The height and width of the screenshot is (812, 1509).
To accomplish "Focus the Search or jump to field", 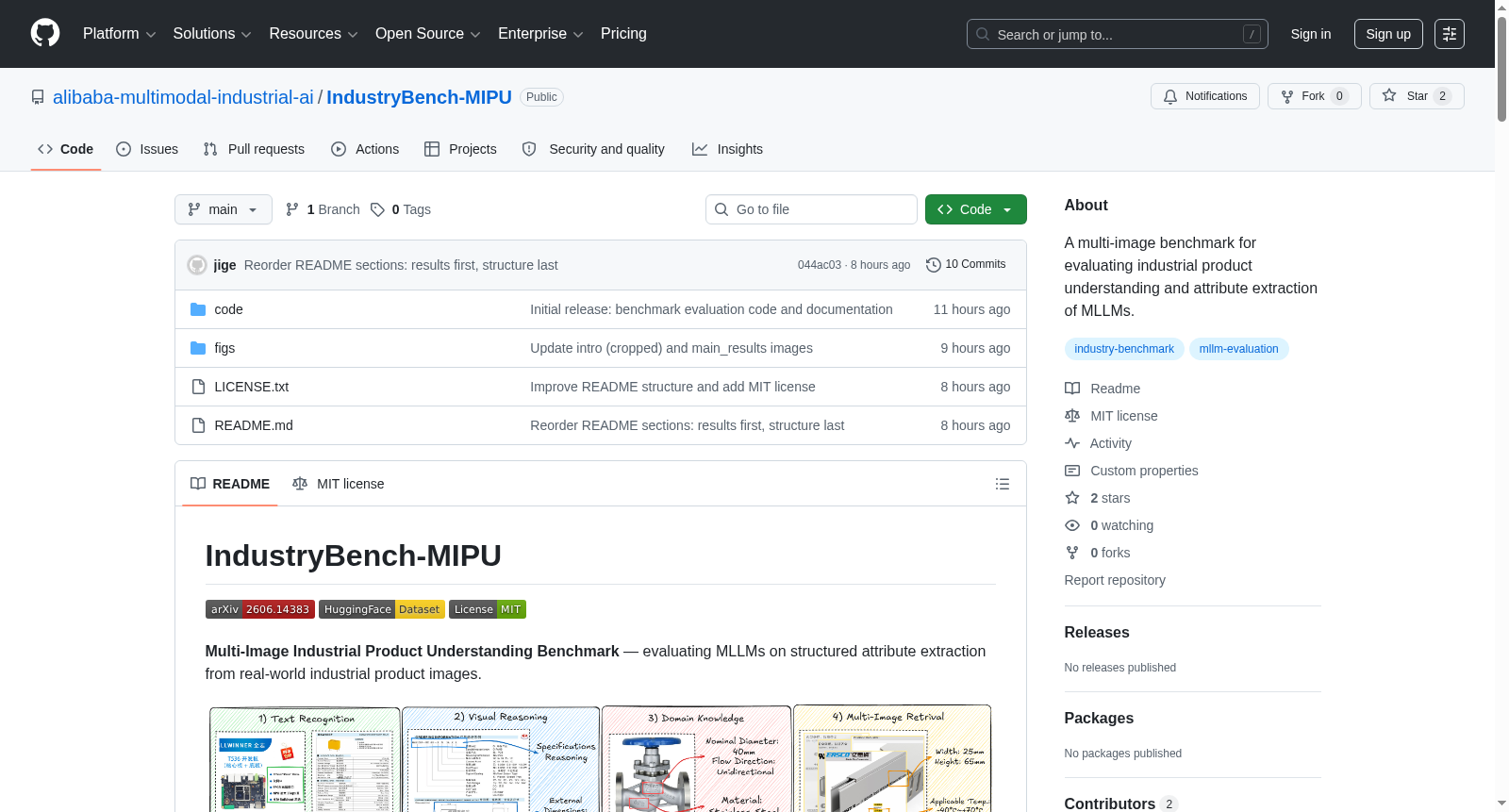I will 1117,34.
